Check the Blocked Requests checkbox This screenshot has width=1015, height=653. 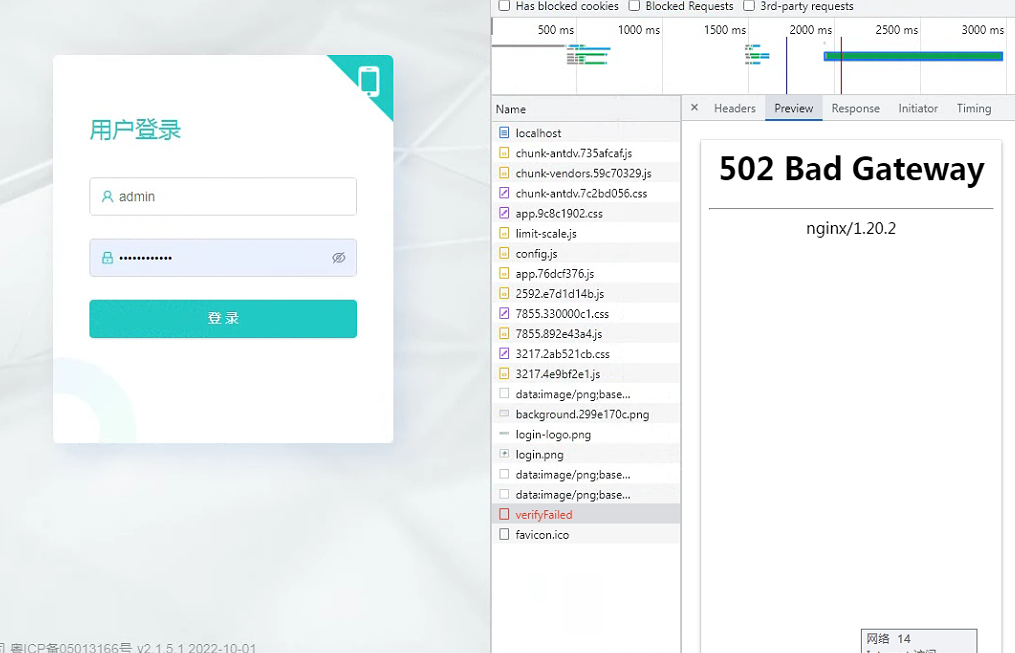click(x=634, y=6)
